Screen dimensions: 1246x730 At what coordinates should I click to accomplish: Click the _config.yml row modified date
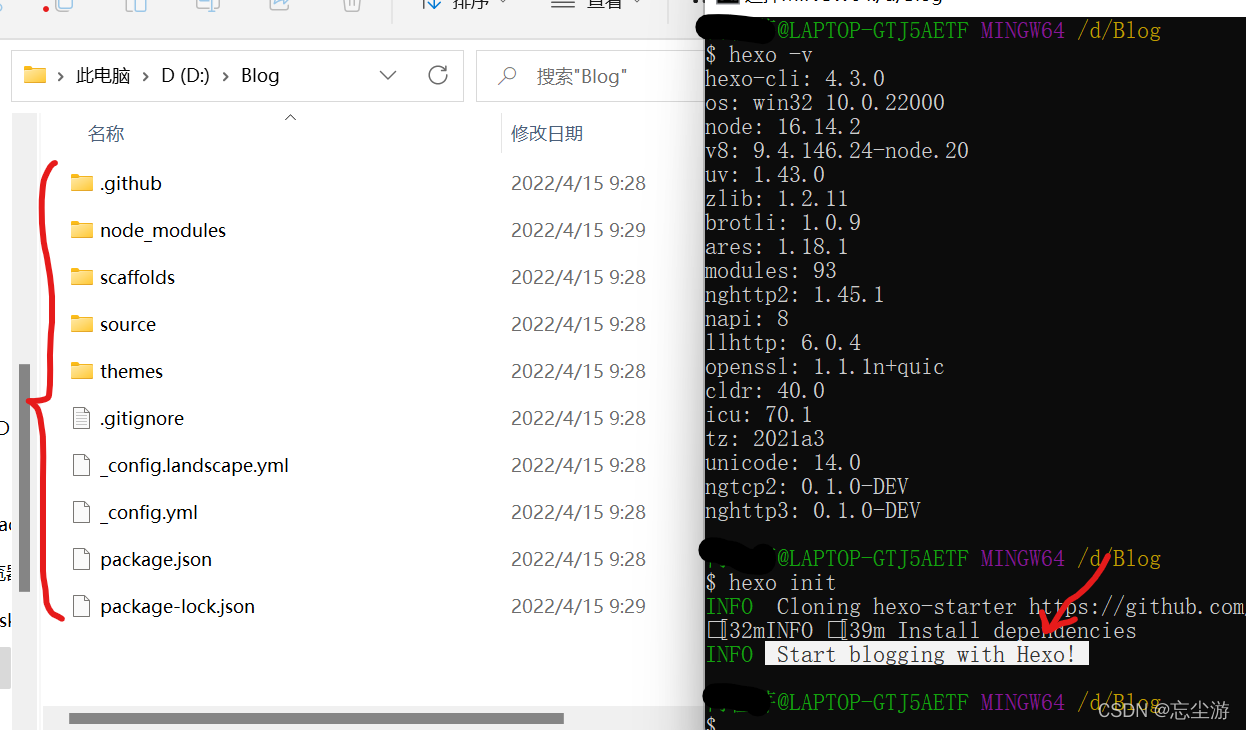coord(578,512)
